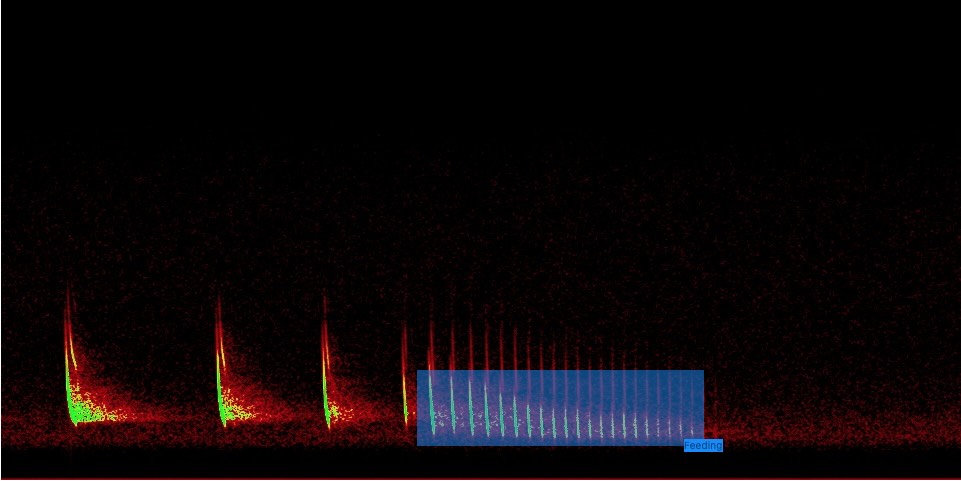Viewport: 961px width, 481px height.
Task: Select the left edge of Feeding region
Action: [x=417, y=408]
